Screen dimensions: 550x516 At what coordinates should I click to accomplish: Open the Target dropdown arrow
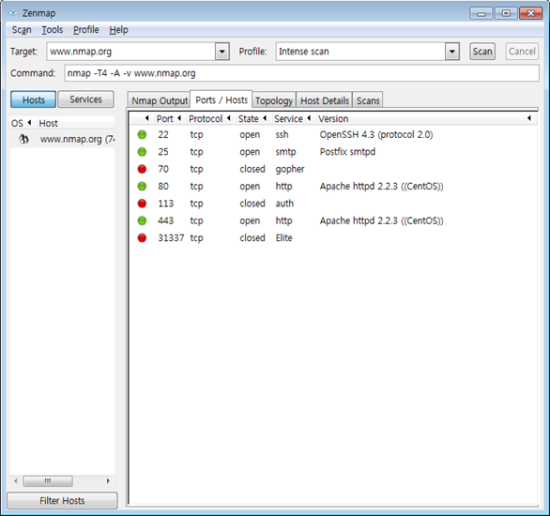[222, 52]
